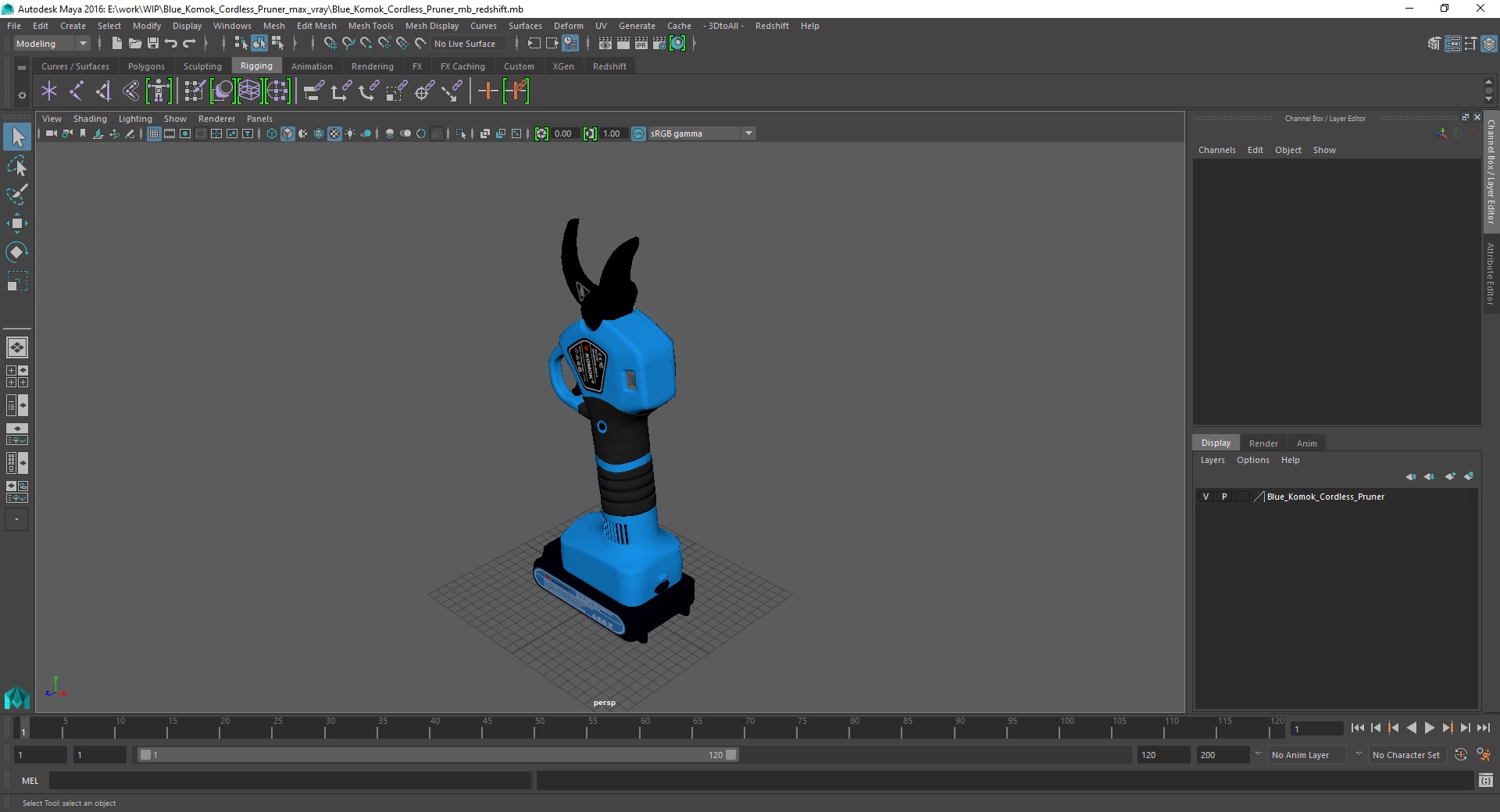
Task: Open Options menu in Layer Editor
Action: tap(1252, 460)
